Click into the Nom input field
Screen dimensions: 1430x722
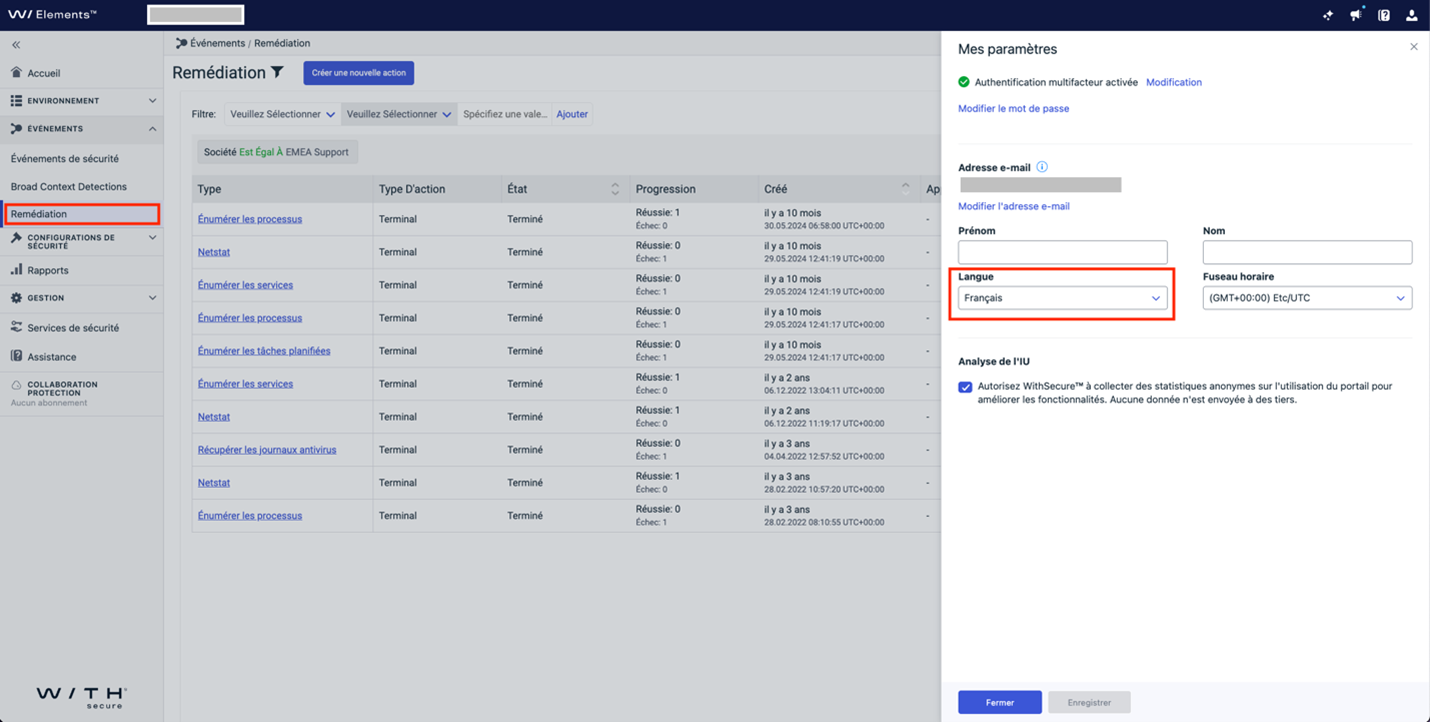point(1307,252)
